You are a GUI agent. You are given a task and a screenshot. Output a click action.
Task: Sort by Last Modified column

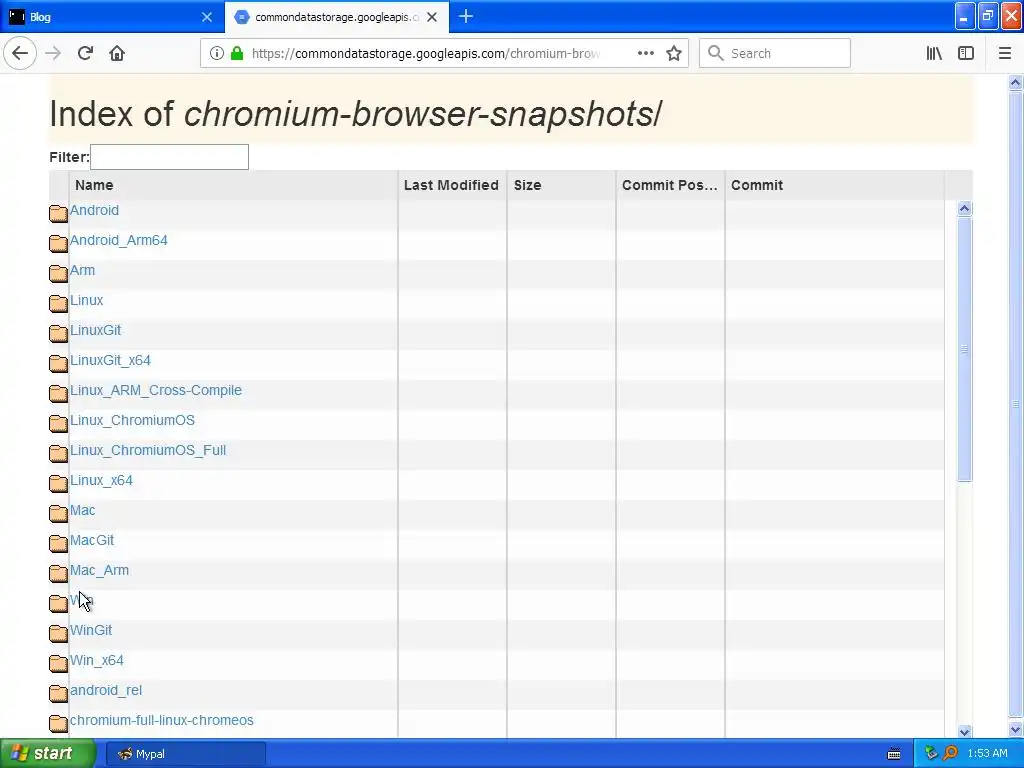tap(451, 185)
